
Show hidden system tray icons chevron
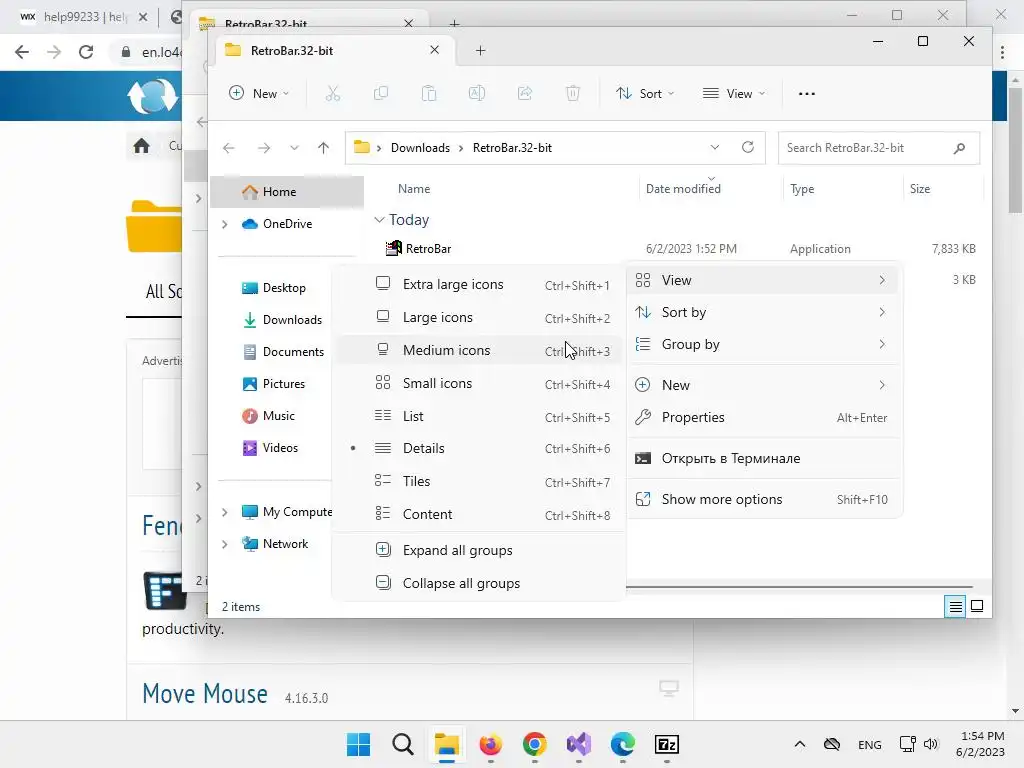pos(799,744)
